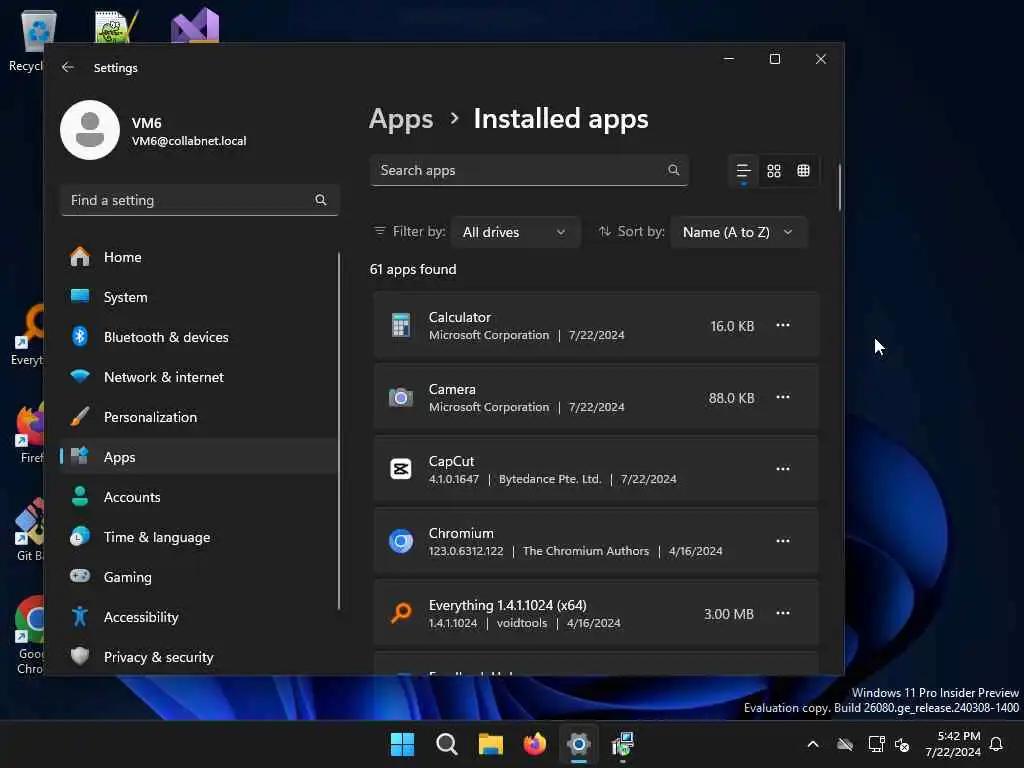Focus the Find a setting field

click(199, 200)
